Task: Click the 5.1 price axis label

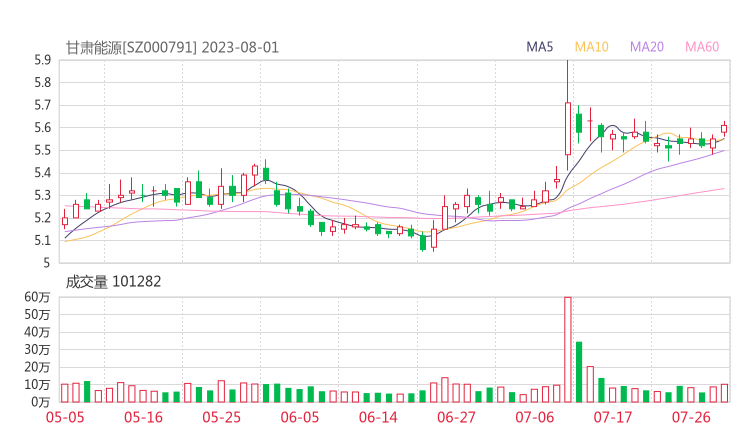Action: pyautogui.click(x=42, y=241)
